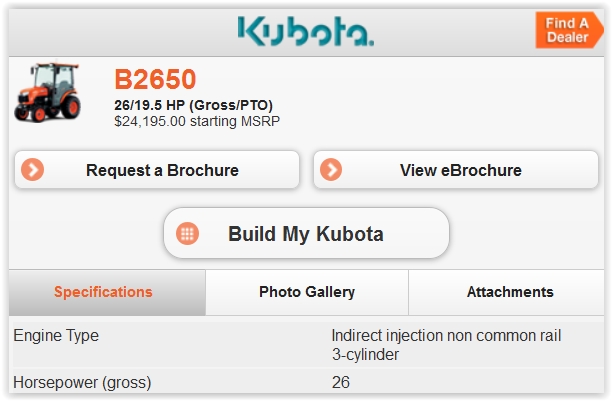This screenshot has height=401, width=612.
Task: Tap the Request a Brochure label
Action: tap(162, 170)
